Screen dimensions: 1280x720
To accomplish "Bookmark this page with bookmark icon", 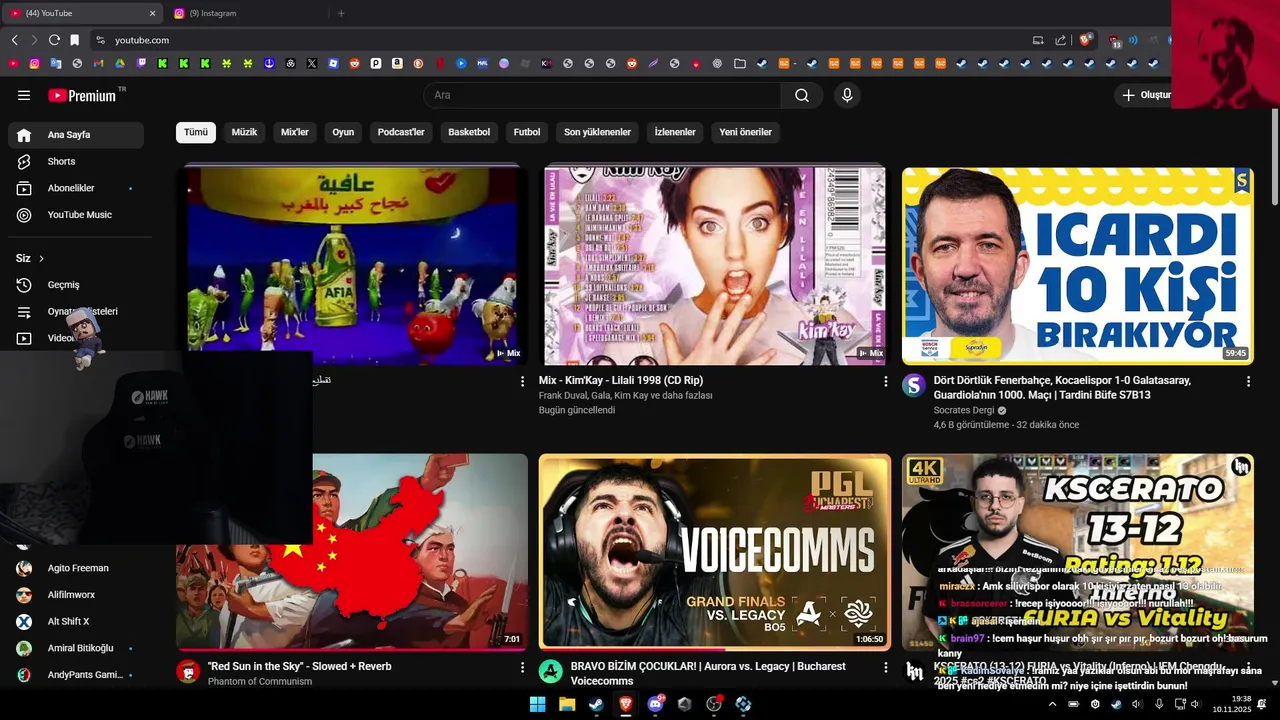I will [74, 40].
